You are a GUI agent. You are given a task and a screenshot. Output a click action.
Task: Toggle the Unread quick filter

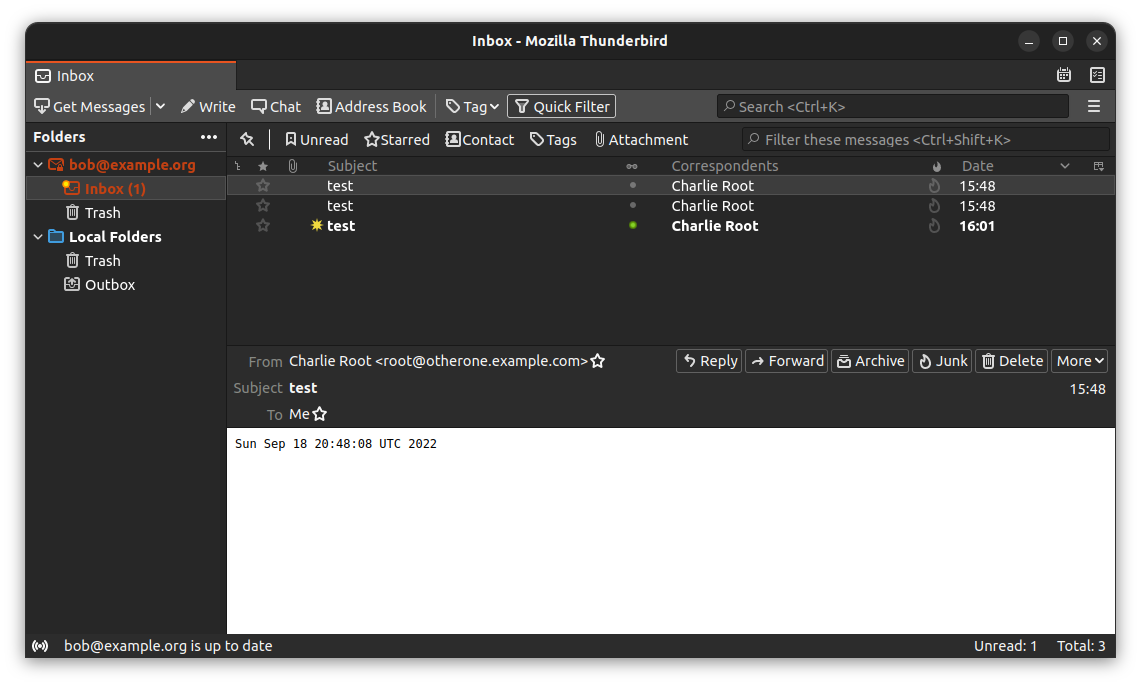316,139
